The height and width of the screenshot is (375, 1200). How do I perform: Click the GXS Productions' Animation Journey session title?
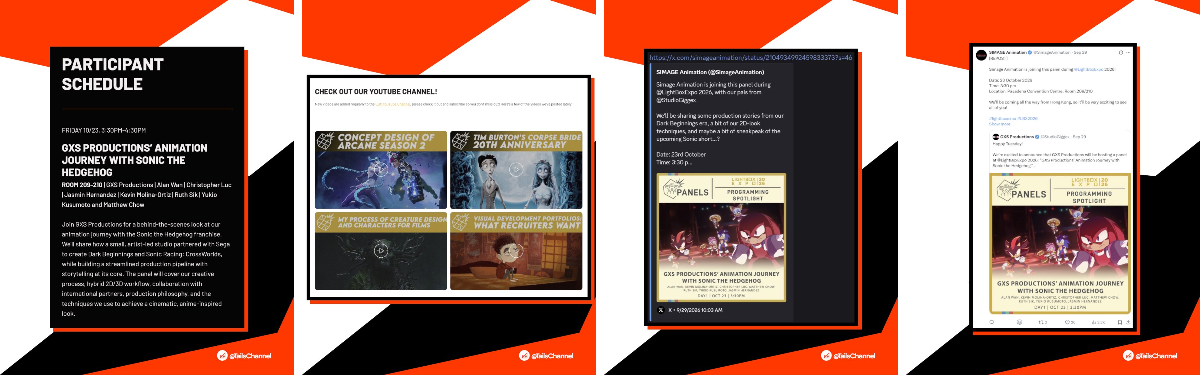pyautogui.click(x=135, y=159)
